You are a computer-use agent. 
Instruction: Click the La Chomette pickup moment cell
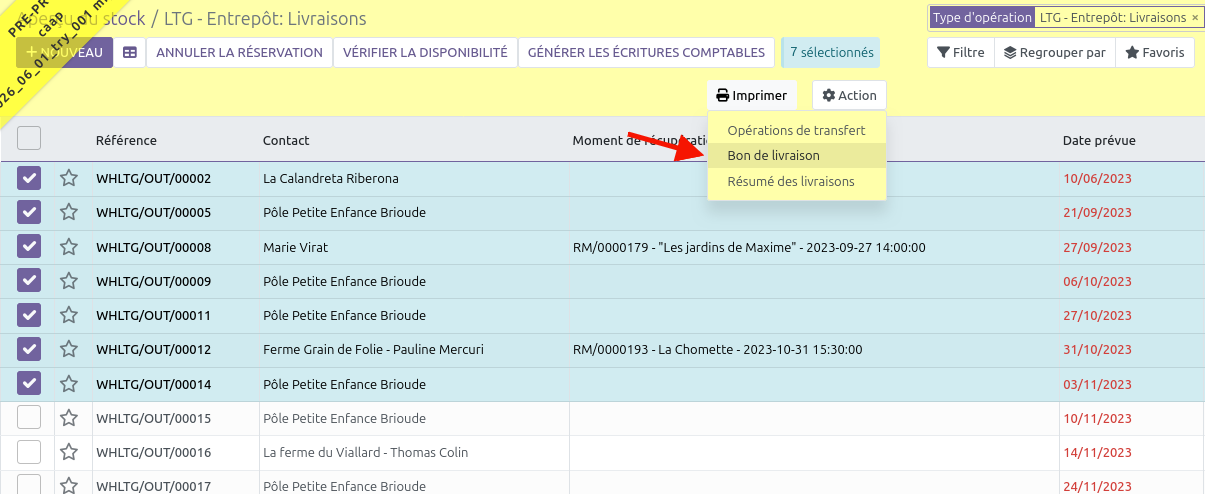click(x=717, y=349)
